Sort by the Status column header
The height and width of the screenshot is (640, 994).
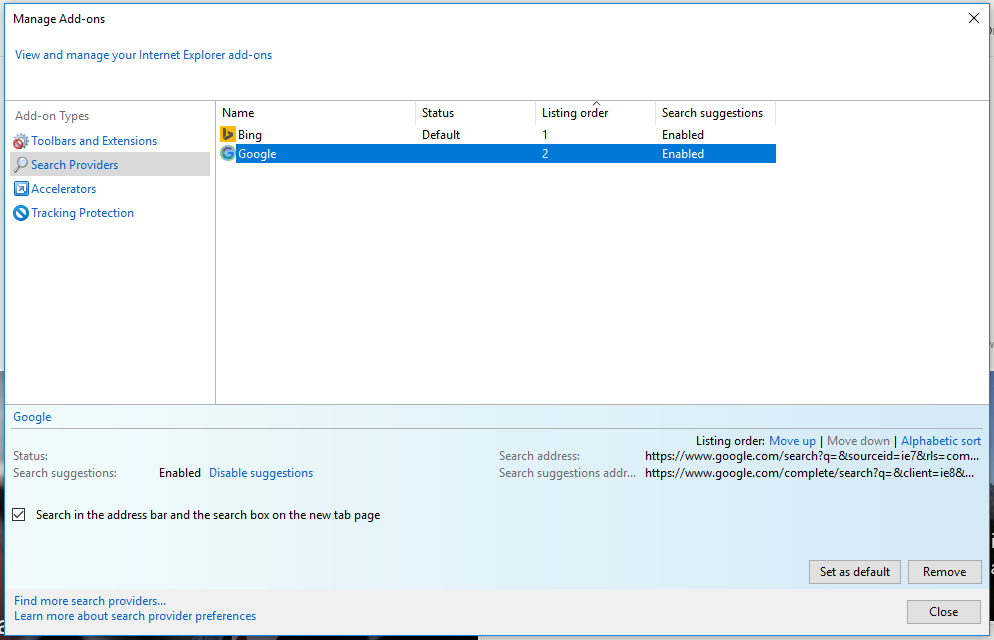tap(475, 113)
